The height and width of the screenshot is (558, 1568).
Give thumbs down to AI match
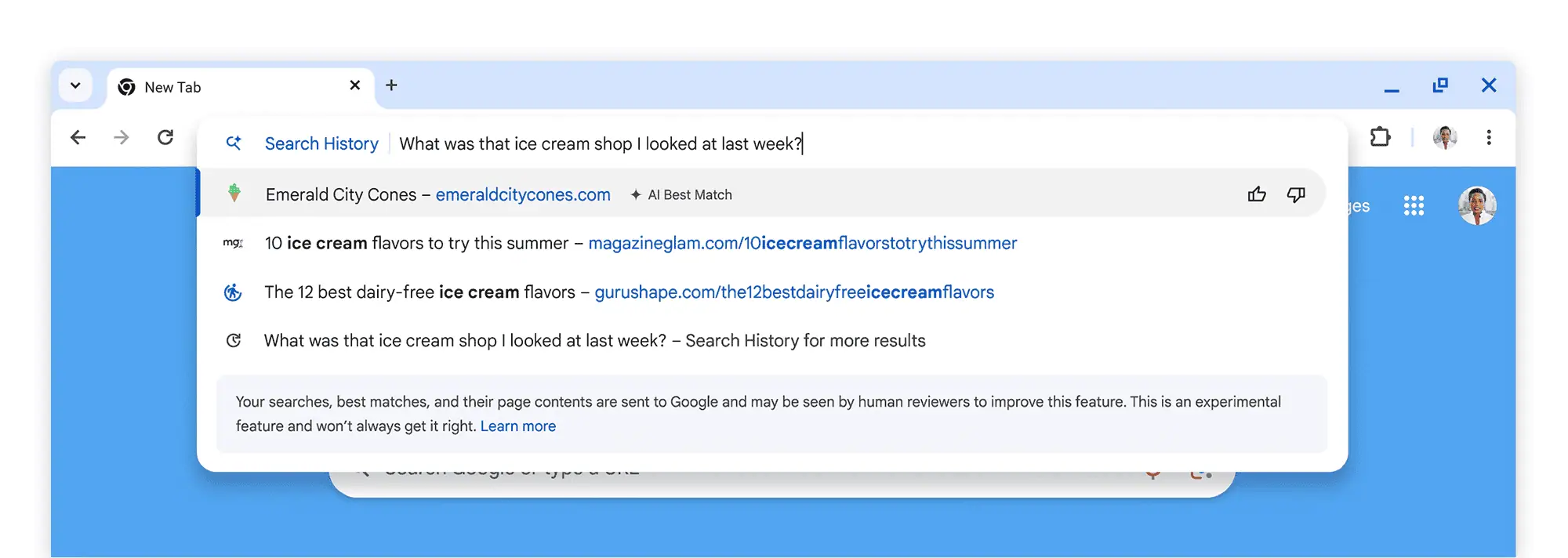pyautogui.click(x=1296, y=194)
